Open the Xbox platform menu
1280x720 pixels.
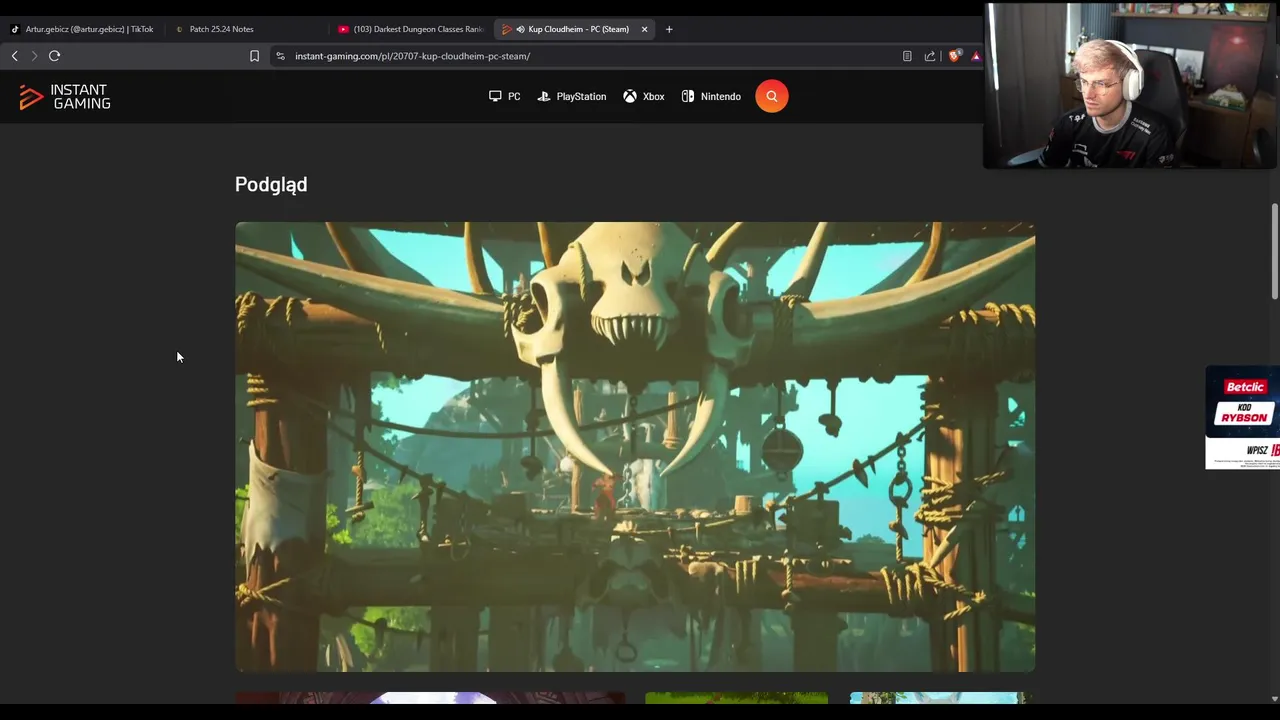coord(644,96)
